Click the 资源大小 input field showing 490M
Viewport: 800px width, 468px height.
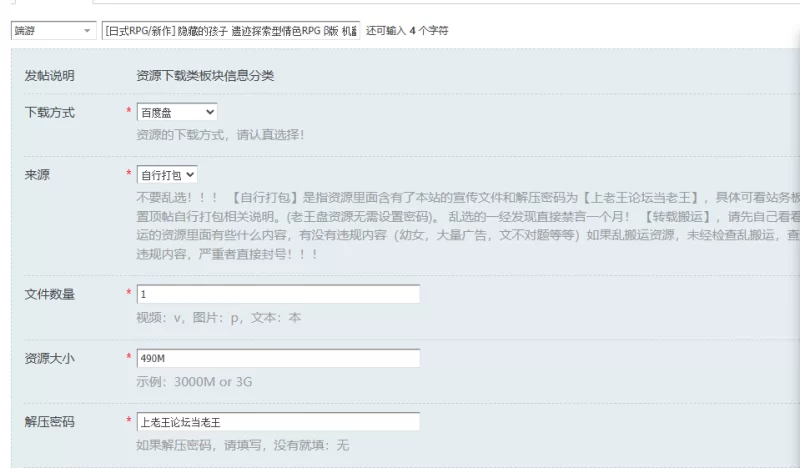278,358
